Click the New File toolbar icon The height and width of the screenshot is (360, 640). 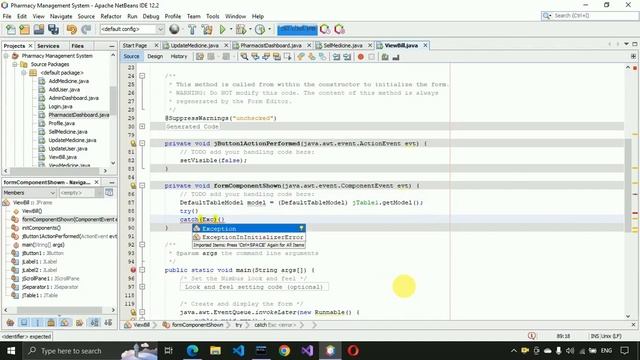pos(11,29)
